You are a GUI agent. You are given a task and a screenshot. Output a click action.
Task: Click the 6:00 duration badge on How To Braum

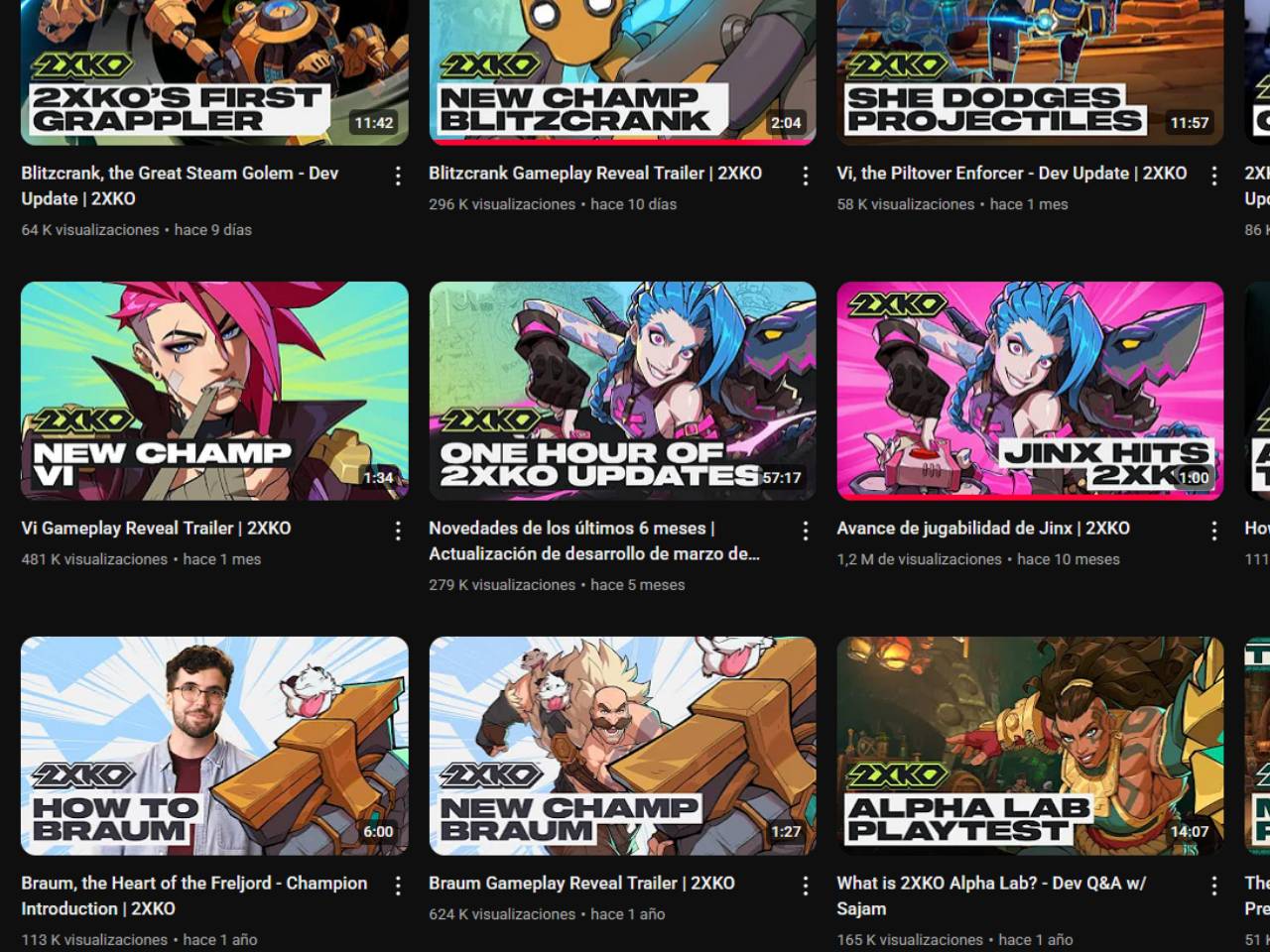(378, 831)
